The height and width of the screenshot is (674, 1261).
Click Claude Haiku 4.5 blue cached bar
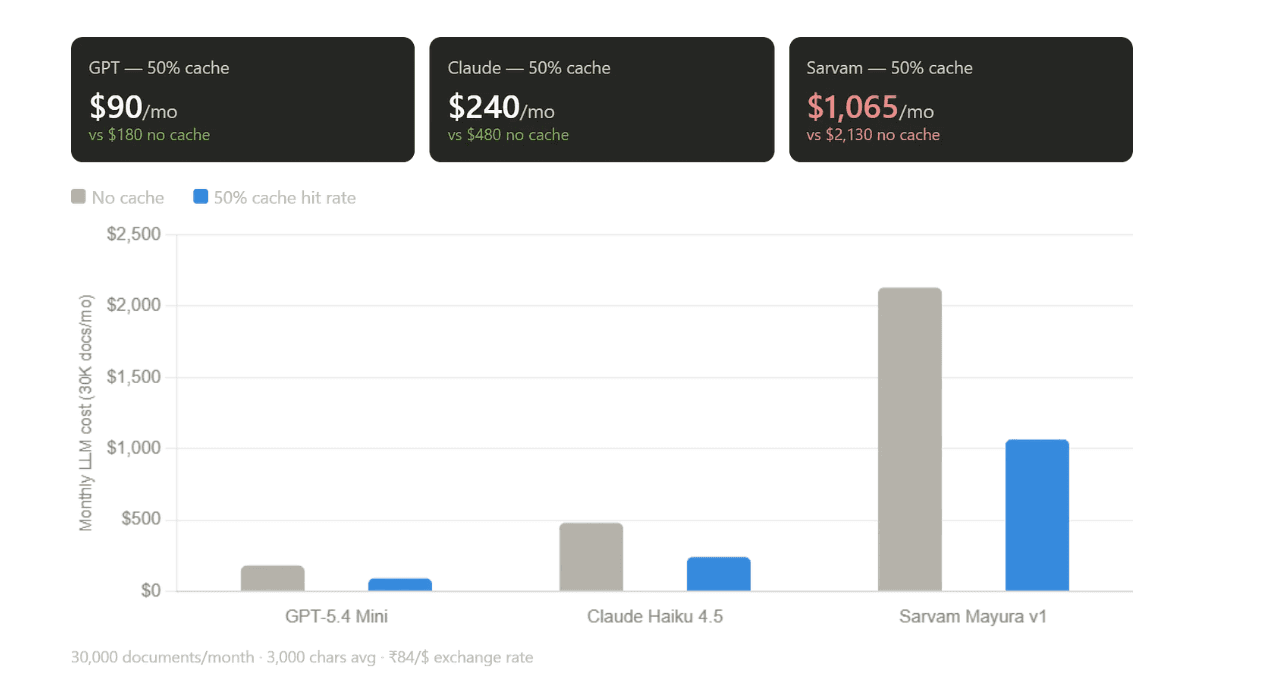tap(719, 574)
